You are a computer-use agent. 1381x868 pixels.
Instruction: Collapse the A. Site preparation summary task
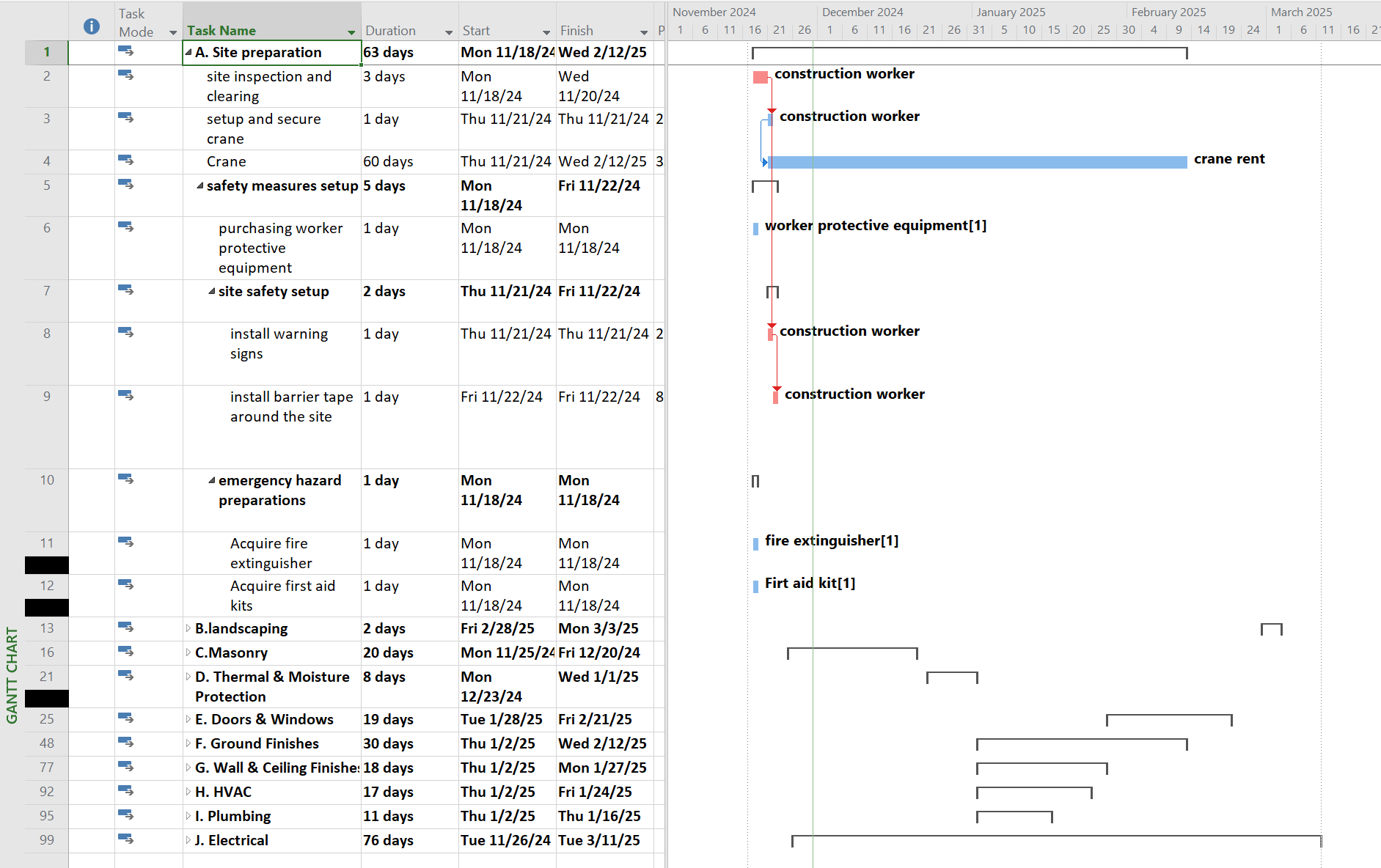[x=188, y=52]
